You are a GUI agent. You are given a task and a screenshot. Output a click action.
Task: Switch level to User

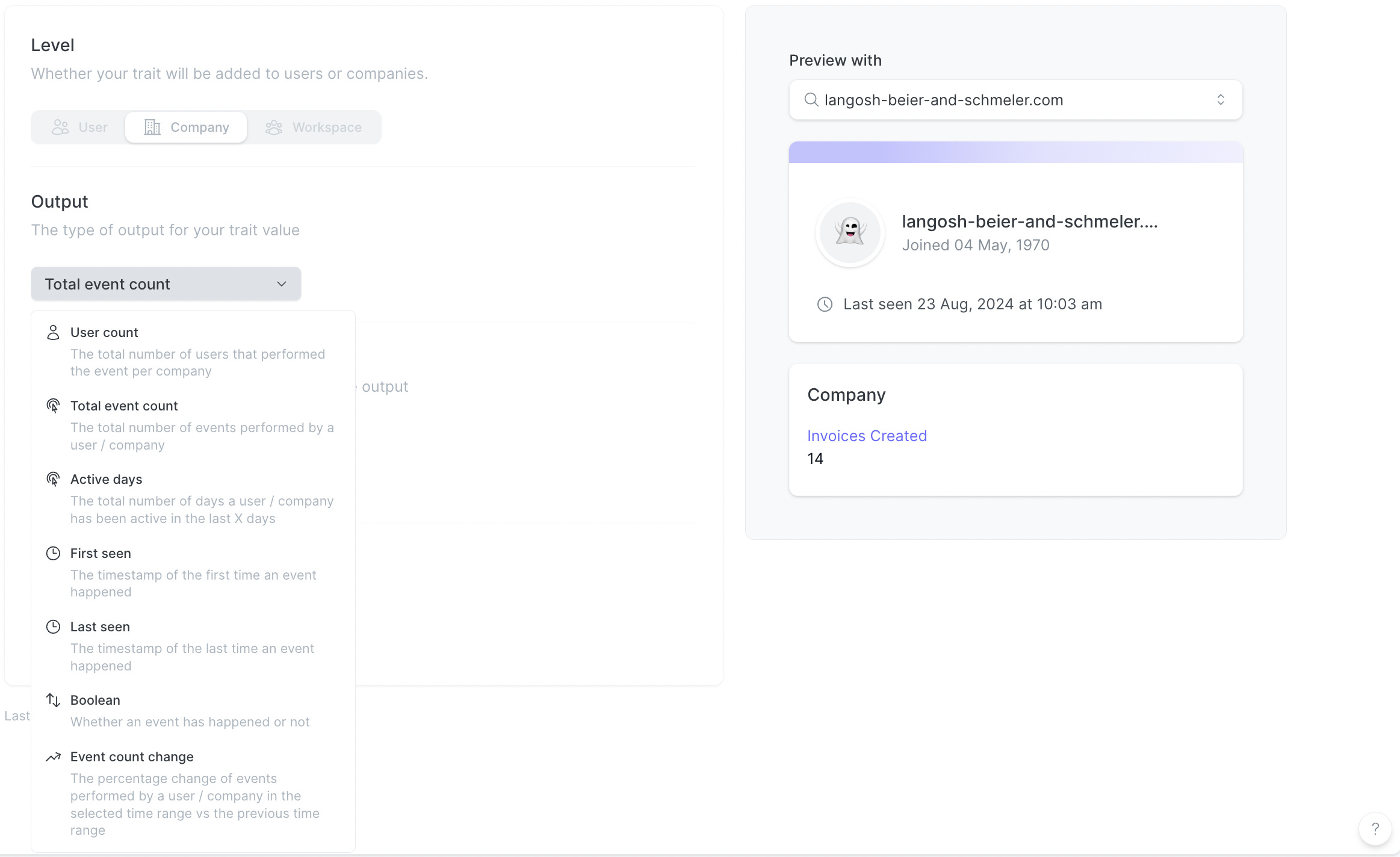(79, 128)
